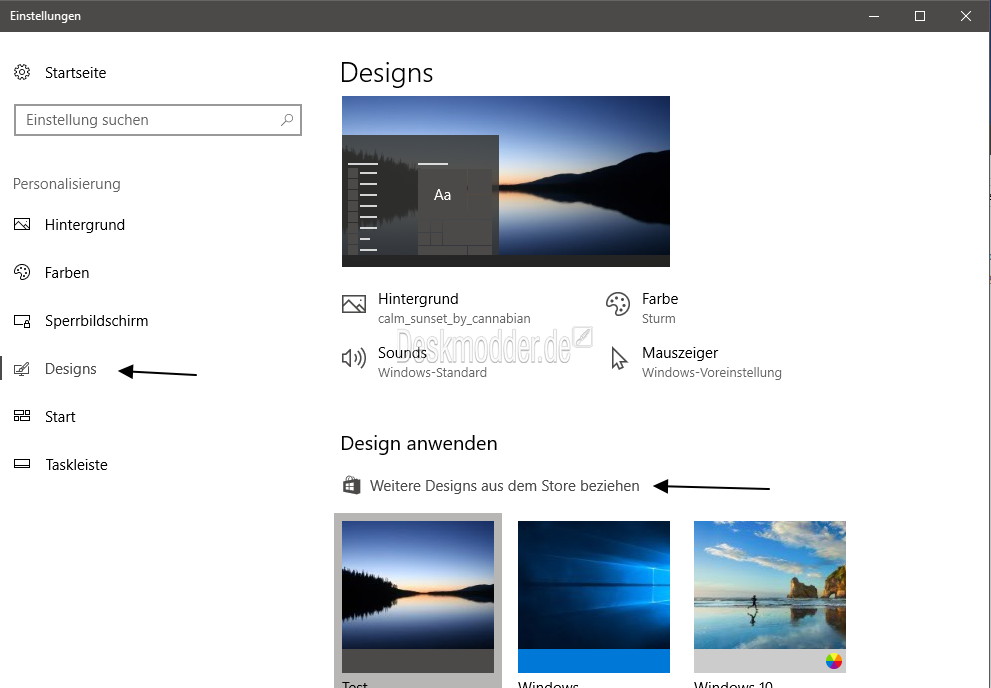Click the Sperrbildschirm lock screen icon
The height and width of the screenshot is (688, 991).
pyautogui.click(x=22, y=321)
